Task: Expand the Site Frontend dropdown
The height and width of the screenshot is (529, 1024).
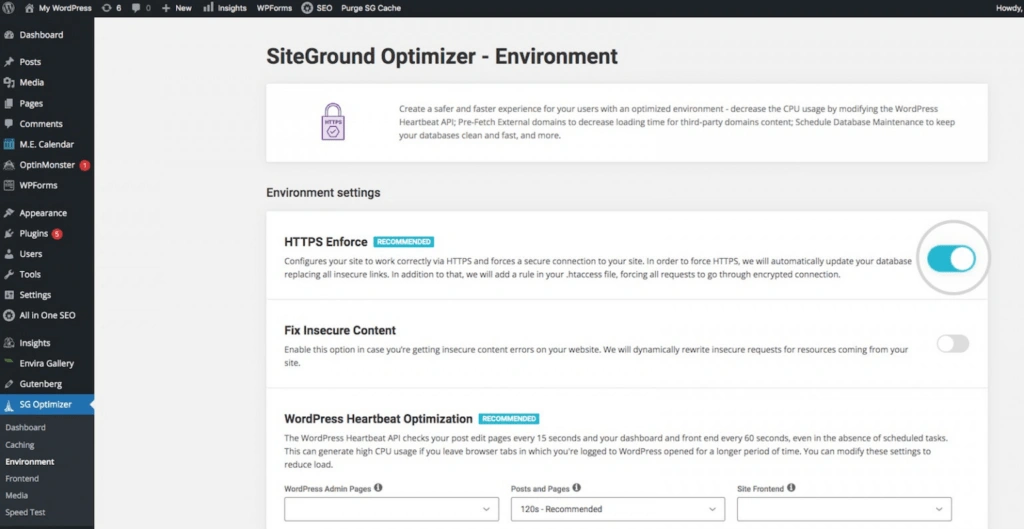Action: (x=843, y=509)
